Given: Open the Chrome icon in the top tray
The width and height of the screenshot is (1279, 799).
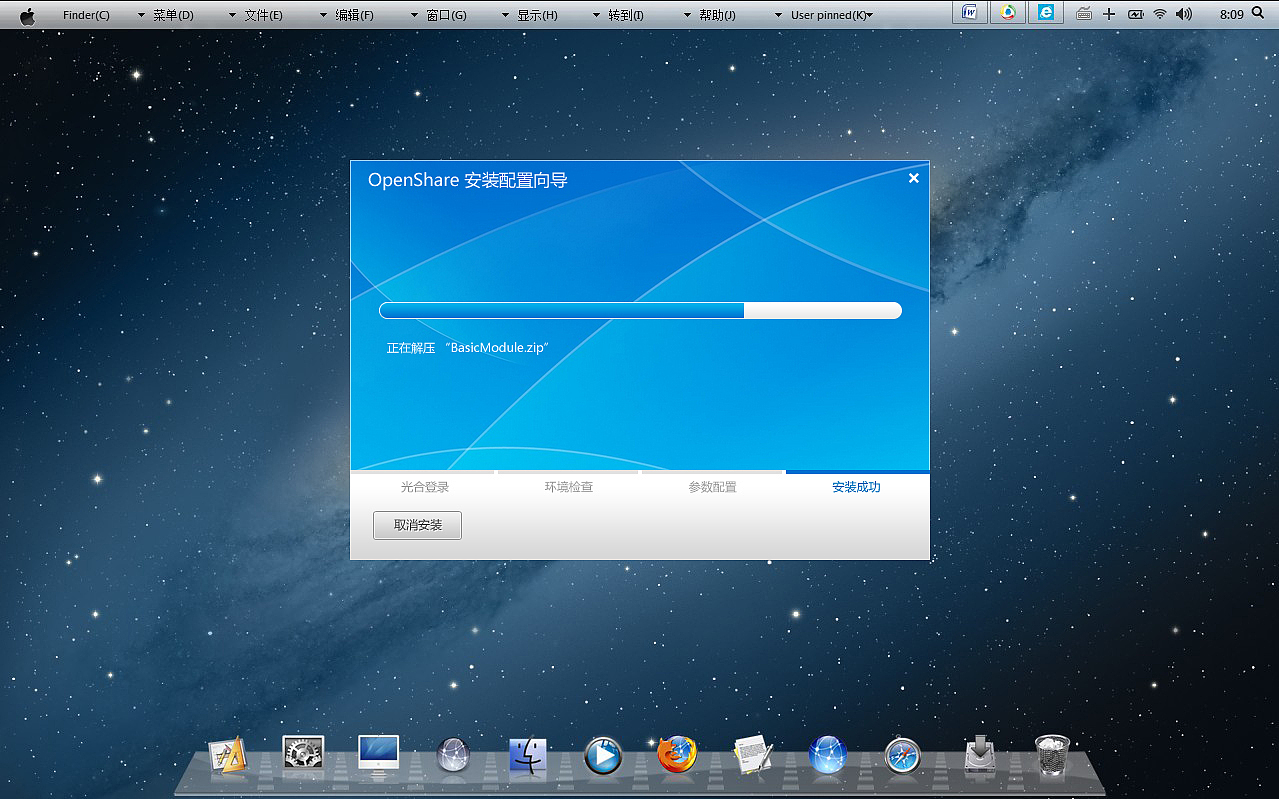Looking at the screenshot, I should tap(1008, 13).
